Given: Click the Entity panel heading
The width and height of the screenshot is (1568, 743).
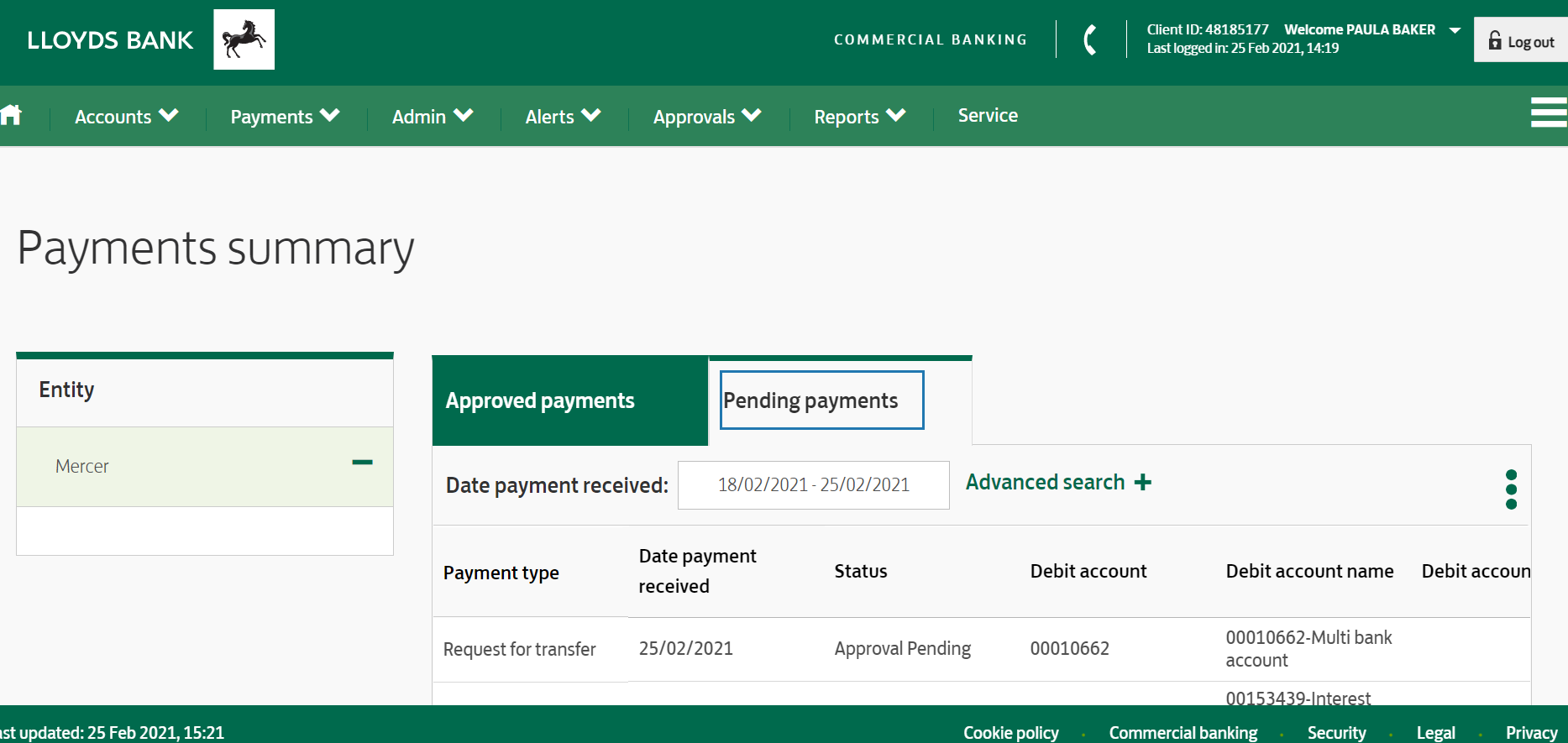Looking at the screenshot, I should point(66,390).
